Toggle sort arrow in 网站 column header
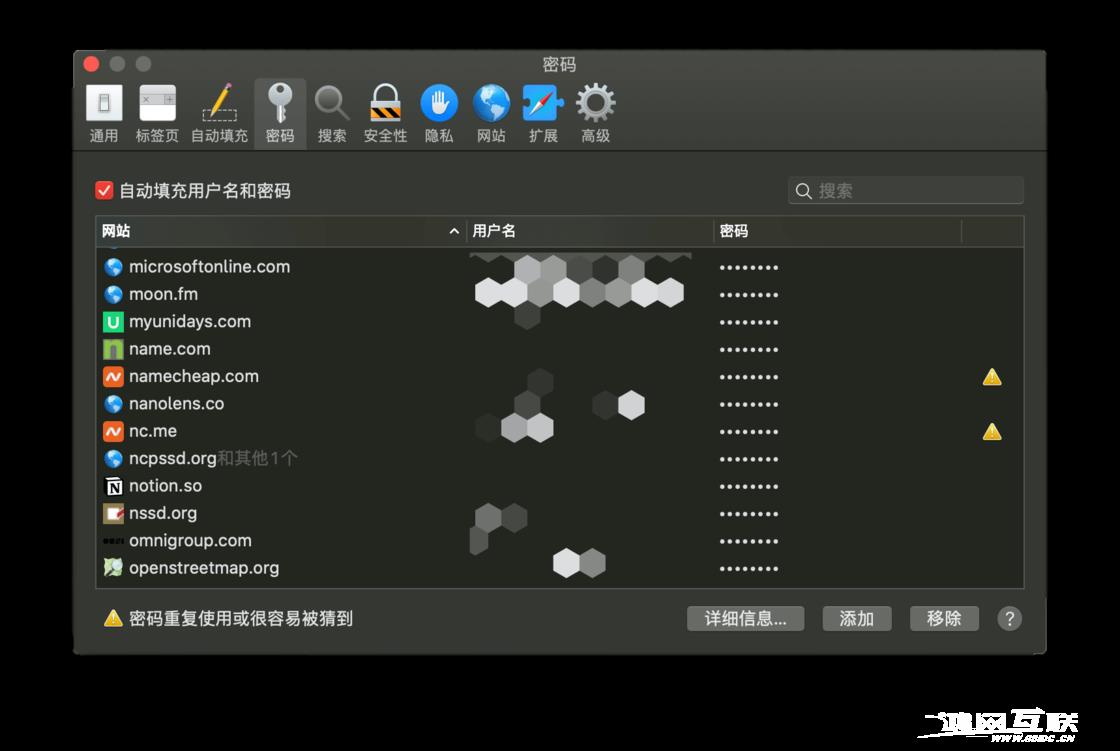The height and width of the screenshot is (751, 1120). (x=454, y=231)
